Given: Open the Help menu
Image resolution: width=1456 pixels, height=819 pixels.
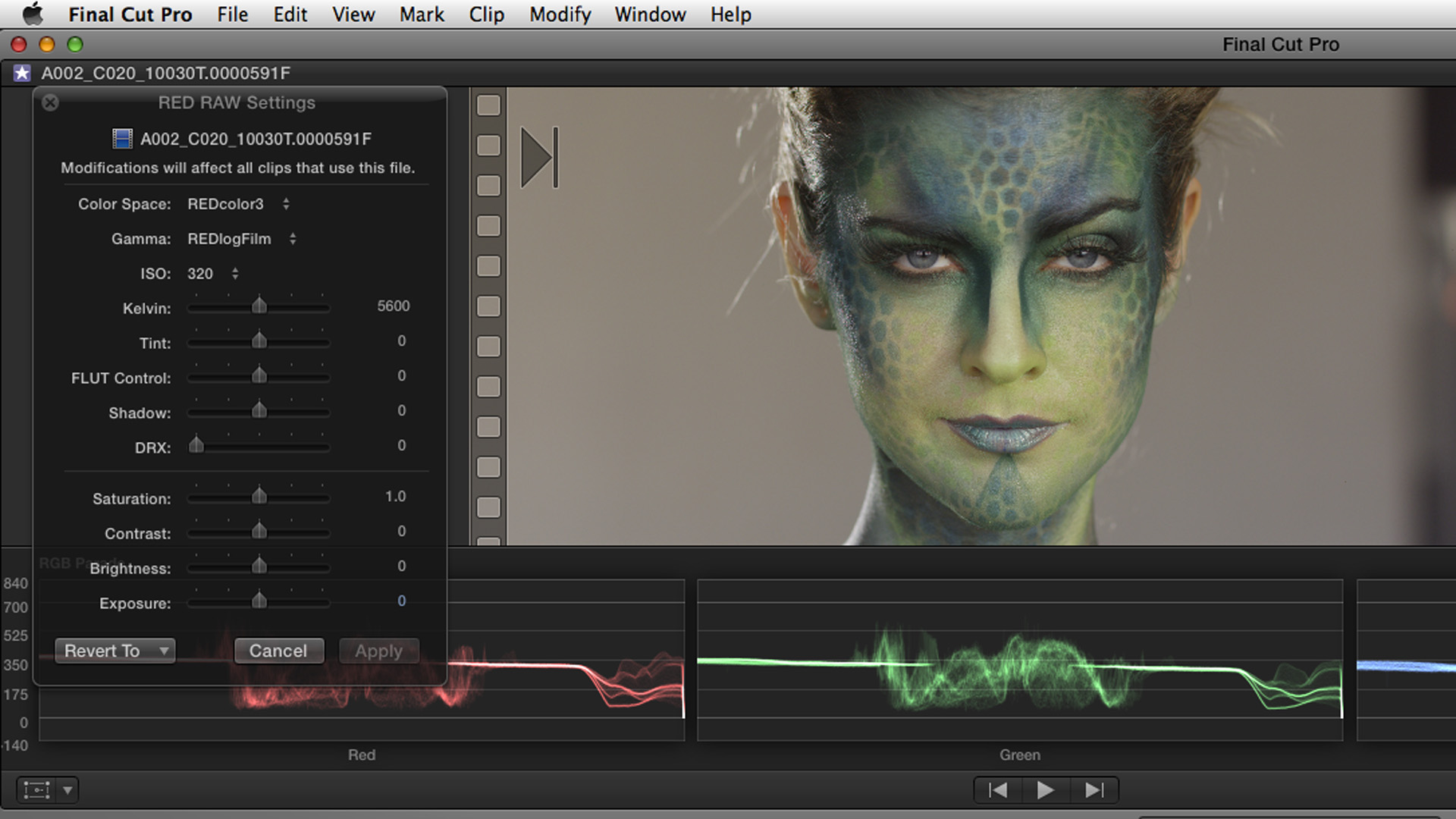Looking at the screenshot, I should tap(731, 14).
